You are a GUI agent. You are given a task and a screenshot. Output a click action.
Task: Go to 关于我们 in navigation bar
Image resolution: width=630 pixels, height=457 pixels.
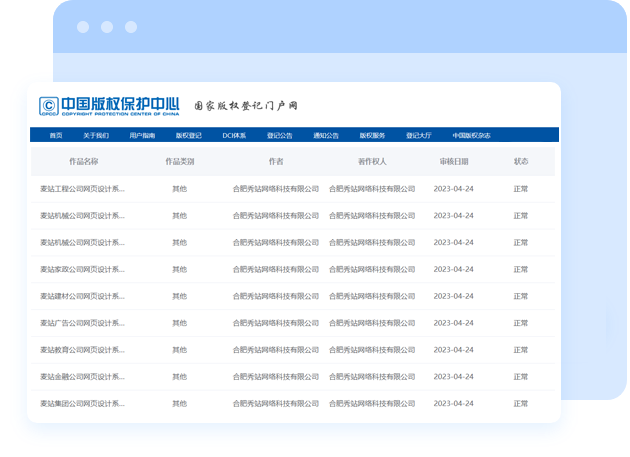tap(96, 135)
